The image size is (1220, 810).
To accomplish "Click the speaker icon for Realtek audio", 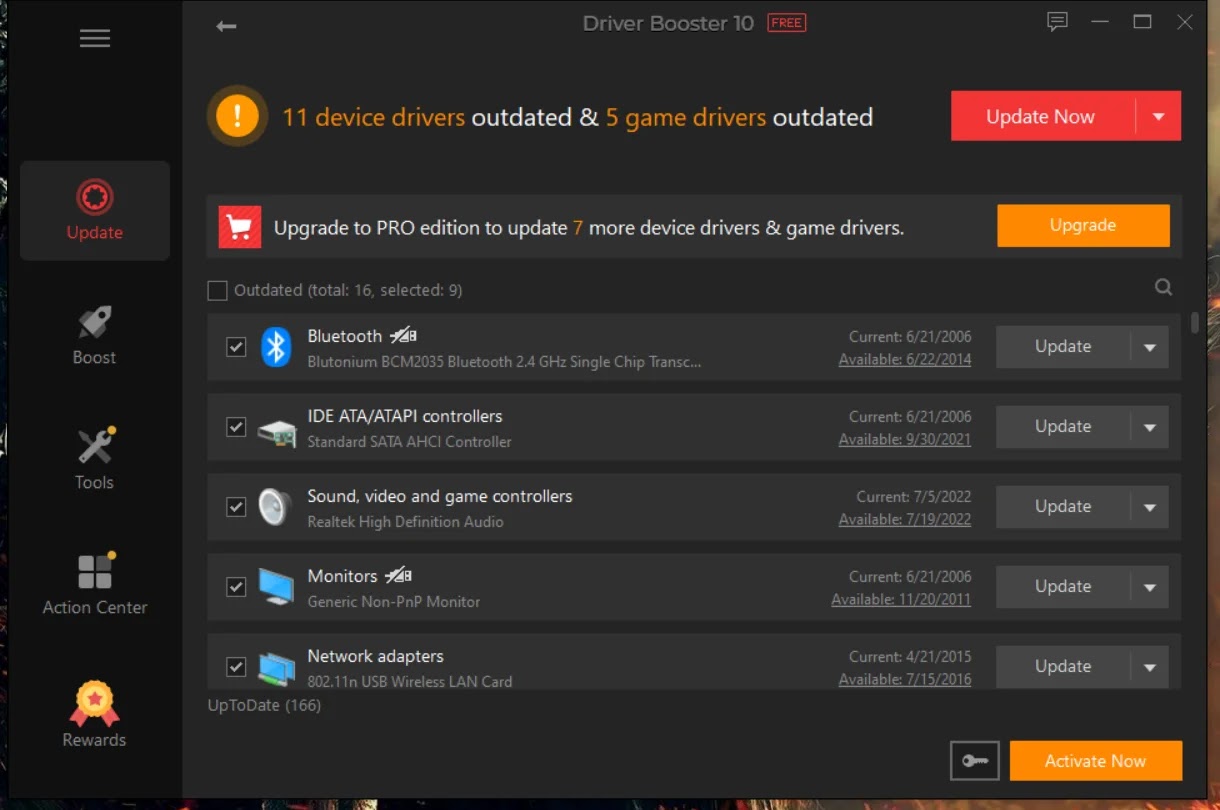I will (274, 507).
